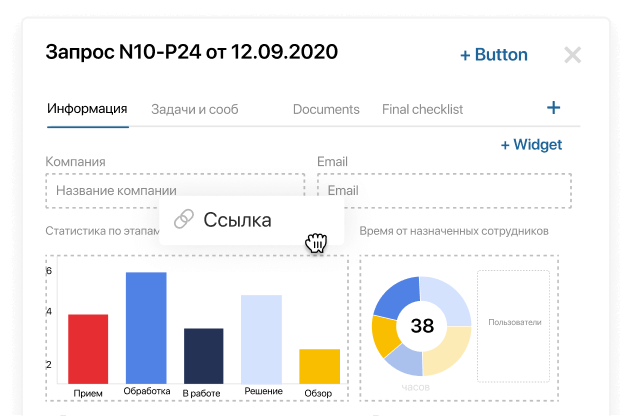This screenshot has height=416, width=632.
Task: Click the request title Запрос N10-P24
Action: [192, 52]
